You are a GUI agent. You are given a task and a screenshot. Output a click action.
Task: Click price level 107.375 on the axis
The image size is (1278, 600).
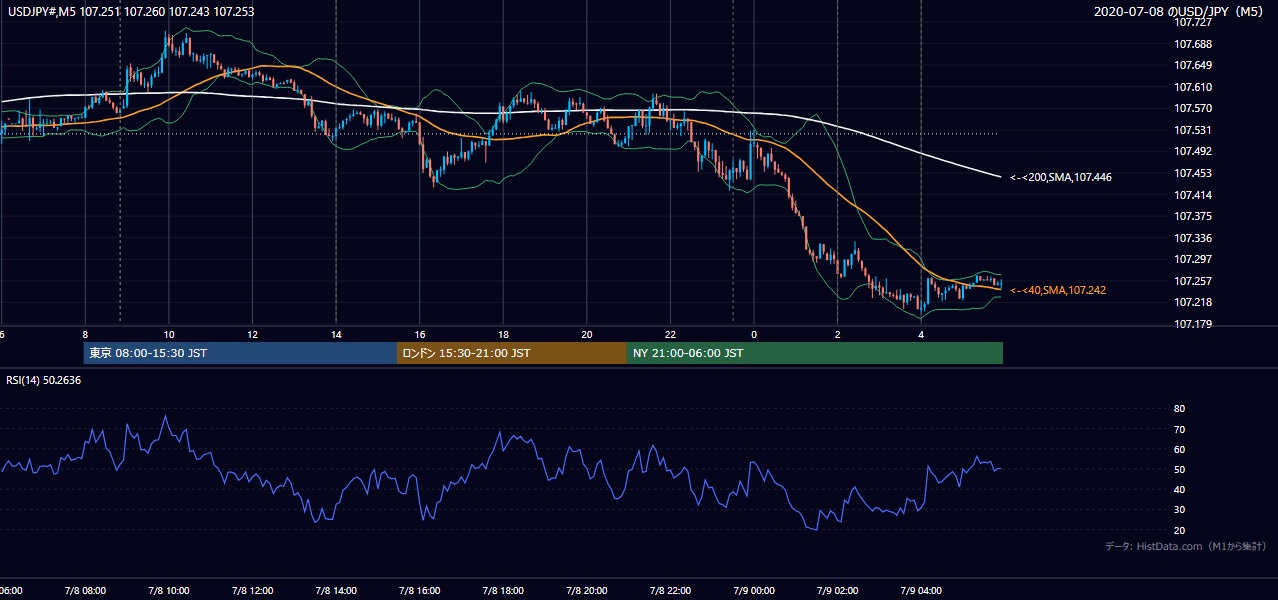[1193, 216]
